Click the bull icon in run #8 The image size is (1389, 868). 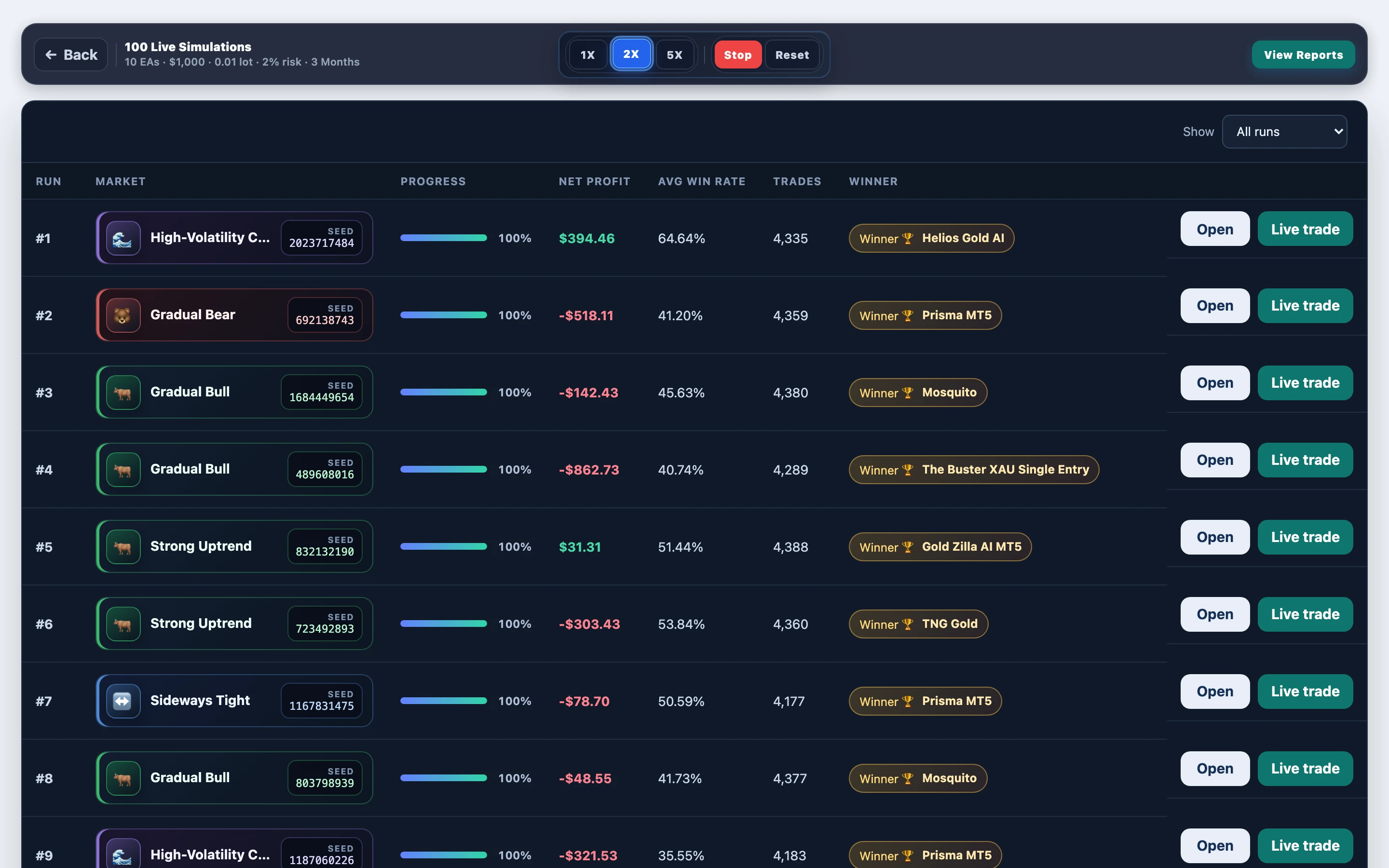pyautogui.click(x=123, y=778)
